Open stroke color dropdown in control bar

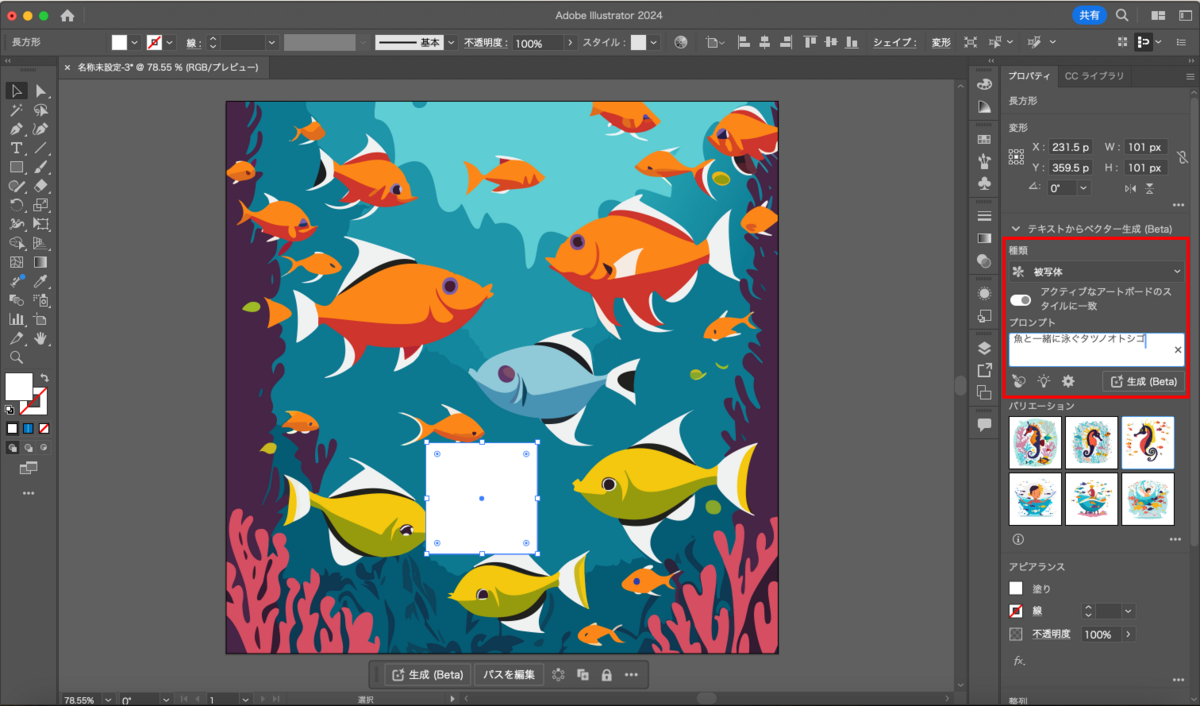pyautogui.click(x=170, y=43)
